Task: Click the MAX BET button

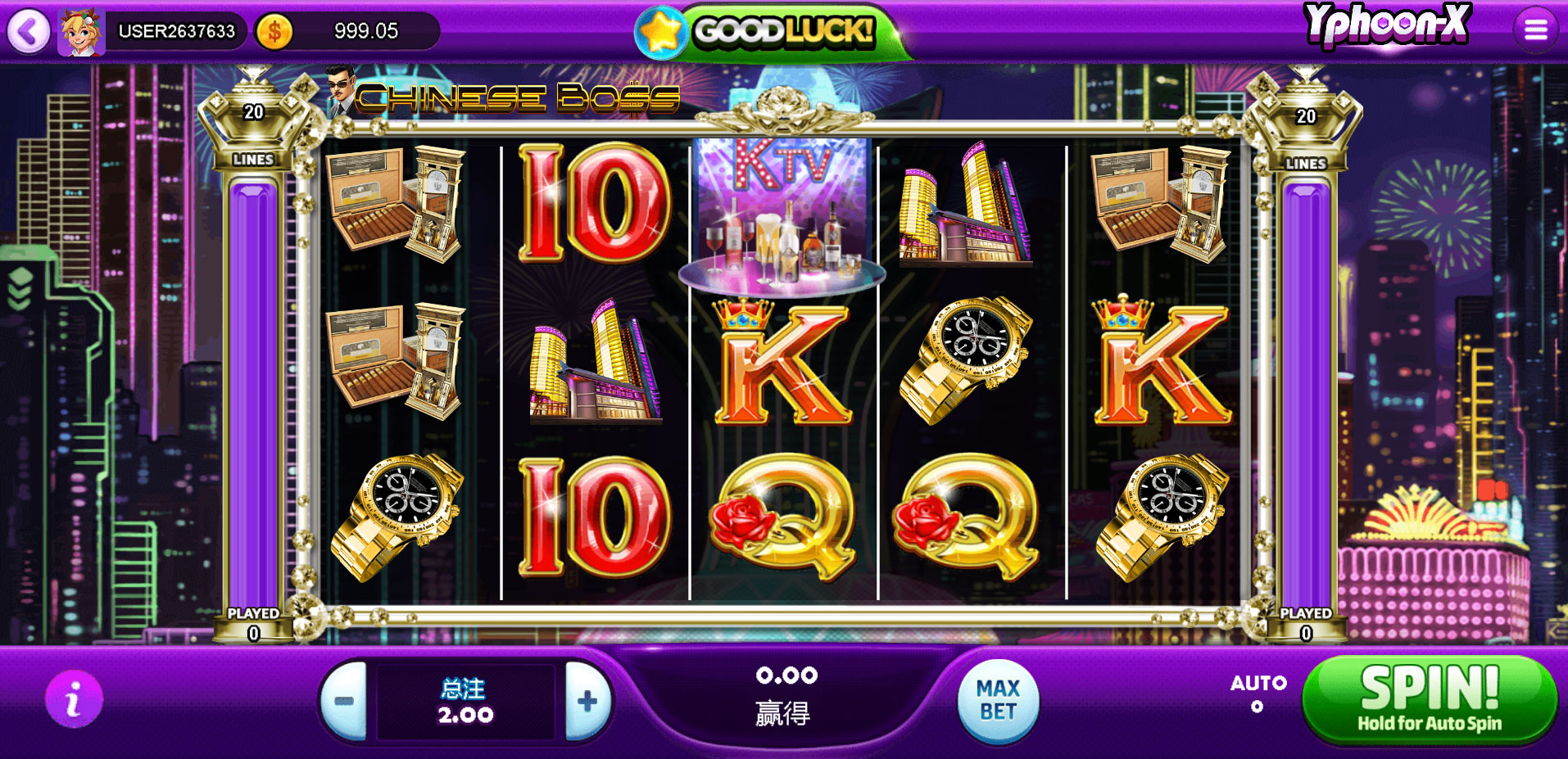Action: 998,701
